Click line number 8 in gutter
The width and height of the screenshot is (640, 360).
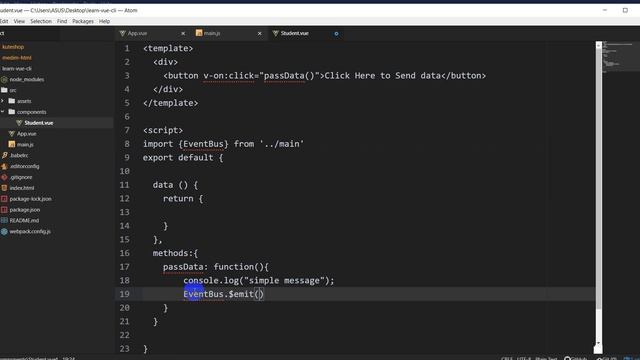[x=127, y=144]
